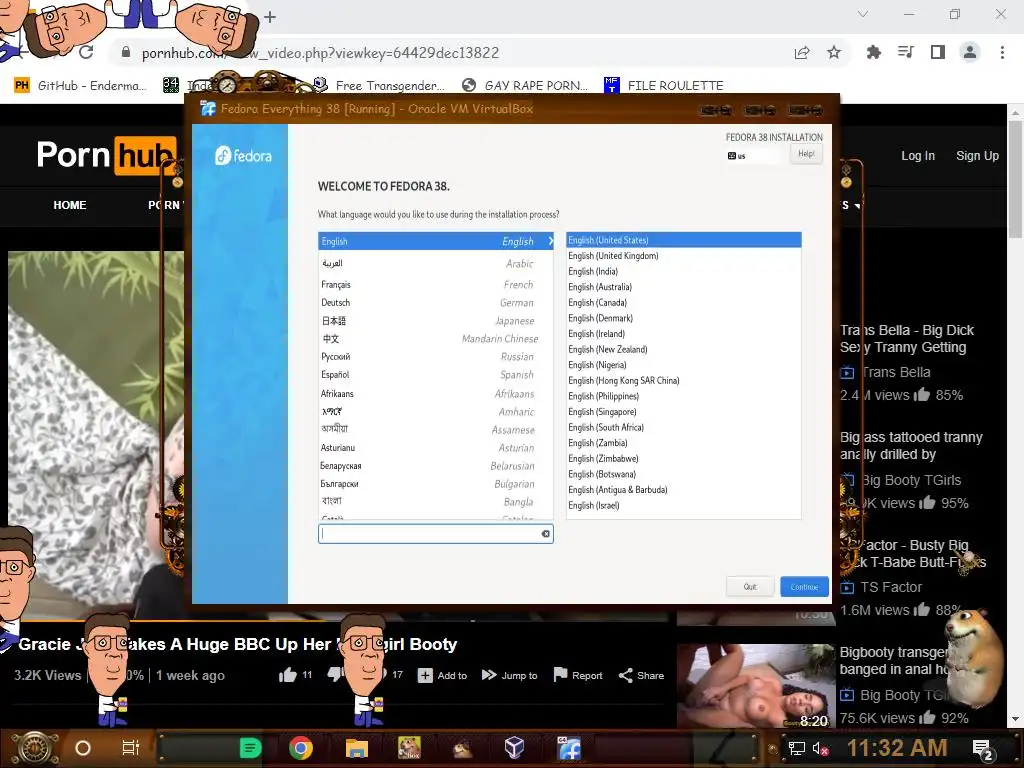Click the Report flag below the video
The height and width of the screenshot is (768, 1024).
(x=578, y=675)
